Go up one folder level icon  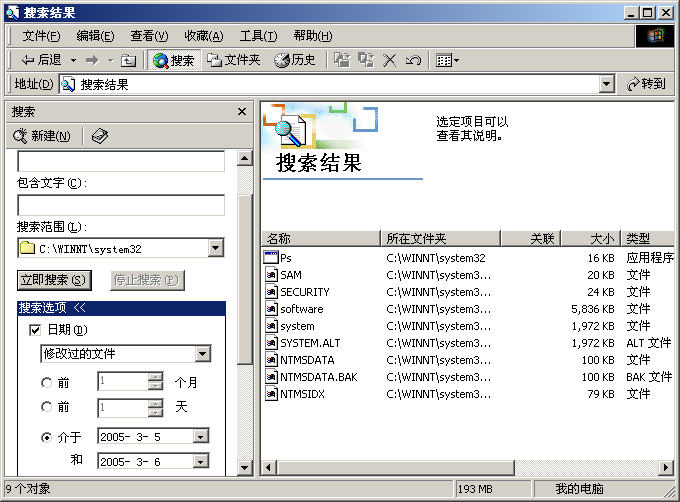128,60
